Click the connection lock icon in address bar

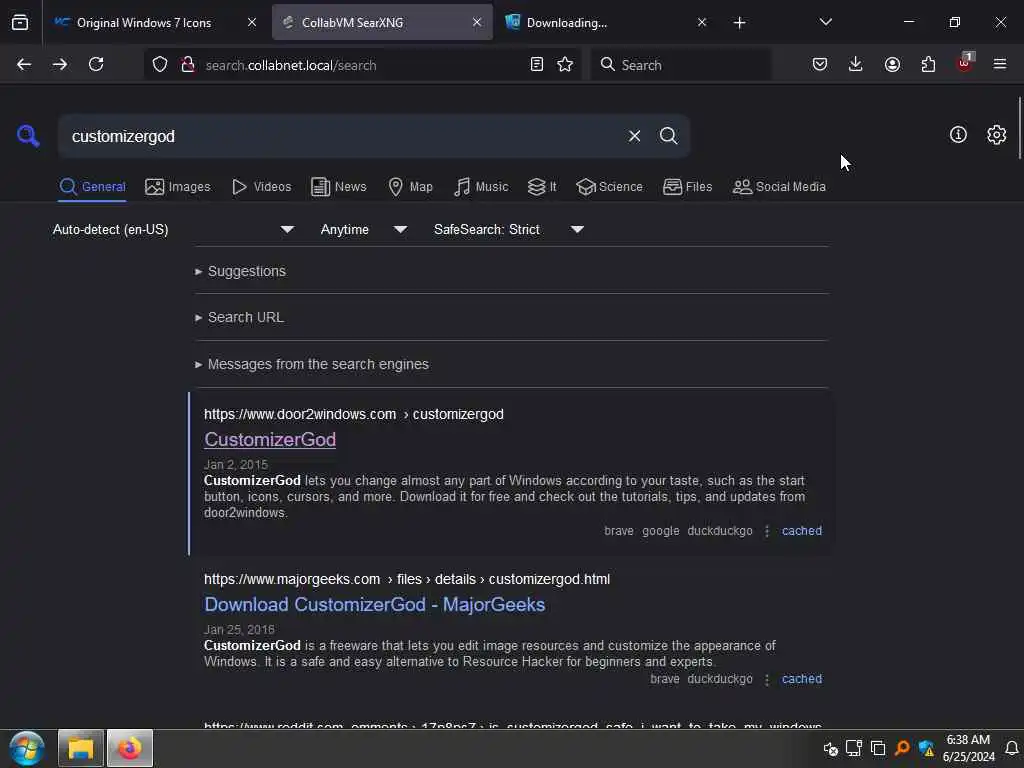tap(188, 64)
